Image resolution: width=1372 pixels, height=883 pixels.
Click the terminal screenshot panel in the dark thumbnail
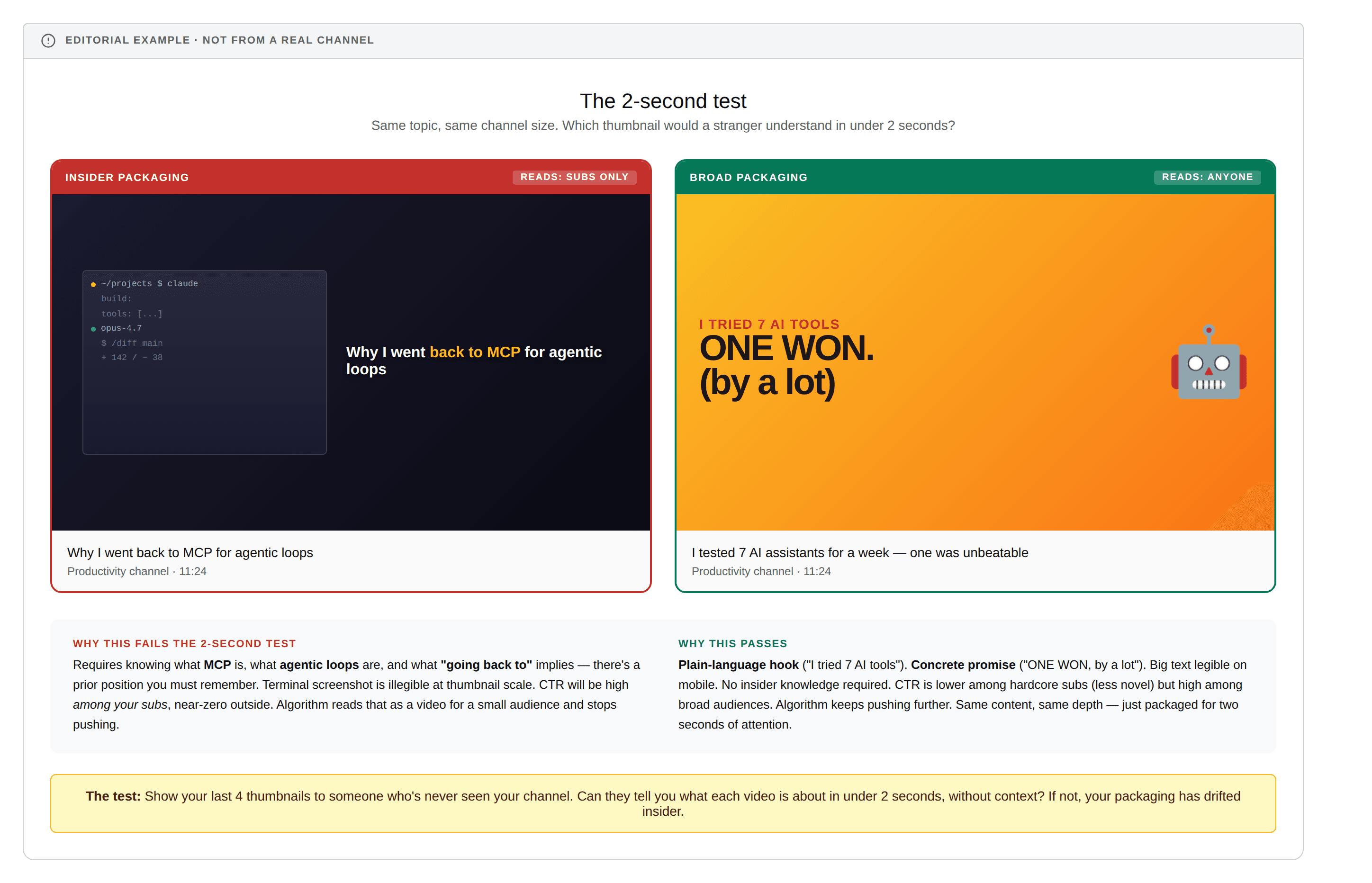[205, 362]
